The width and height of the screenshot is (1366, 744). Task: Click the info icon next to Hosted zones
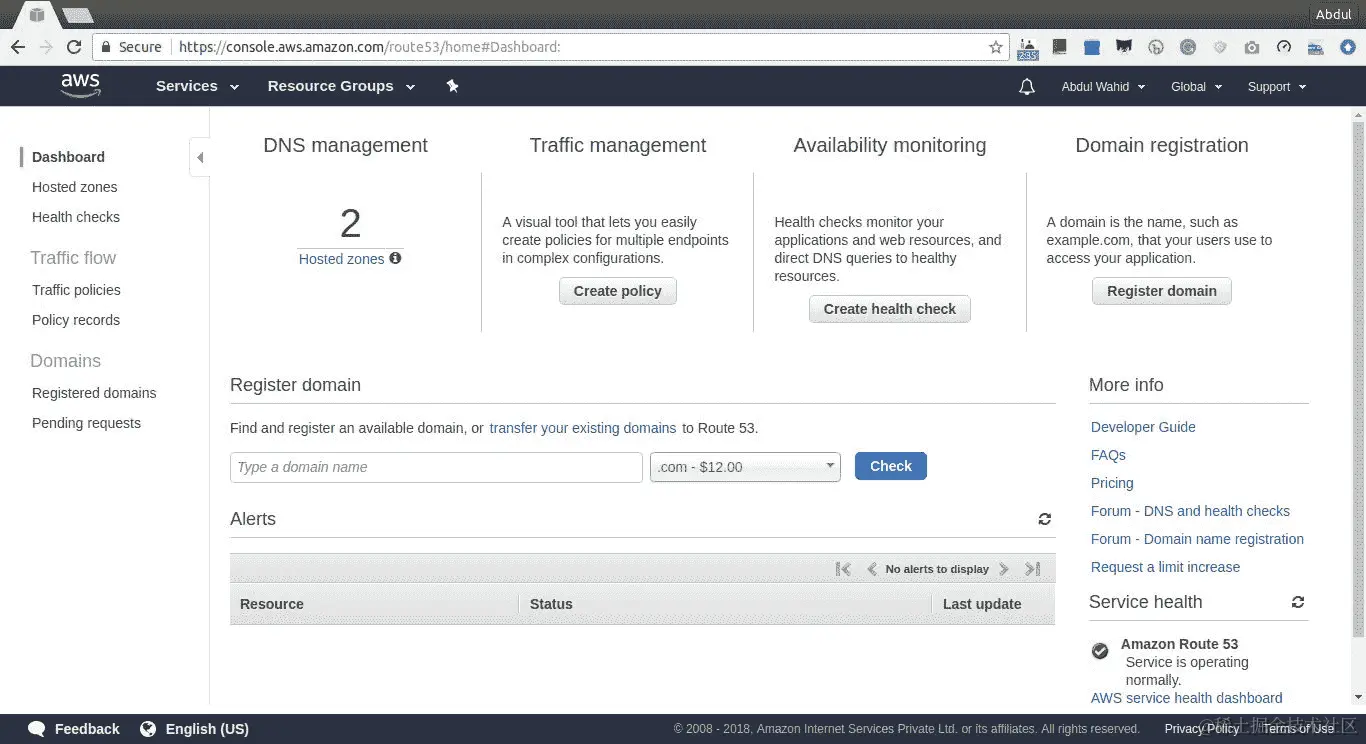click(x=395, y=258)
